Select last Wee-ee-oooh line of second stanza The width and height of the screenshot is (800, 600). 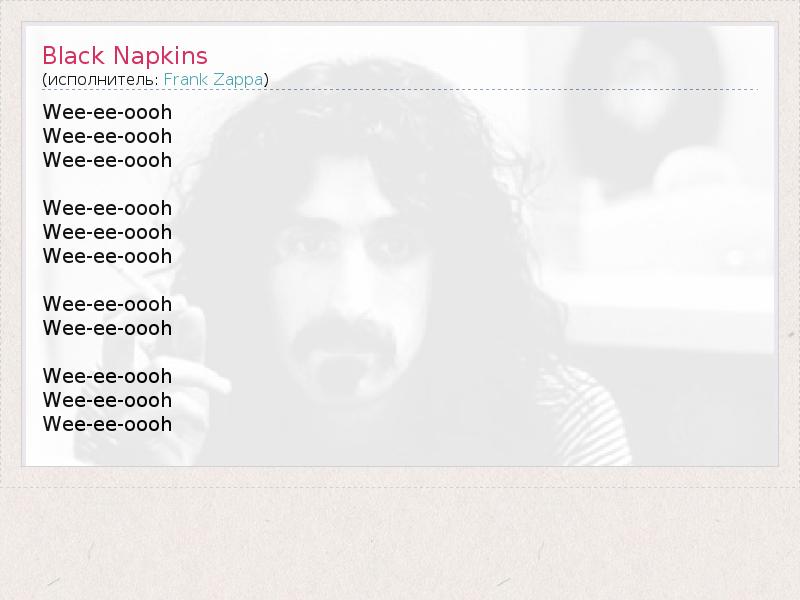(107, 256)
